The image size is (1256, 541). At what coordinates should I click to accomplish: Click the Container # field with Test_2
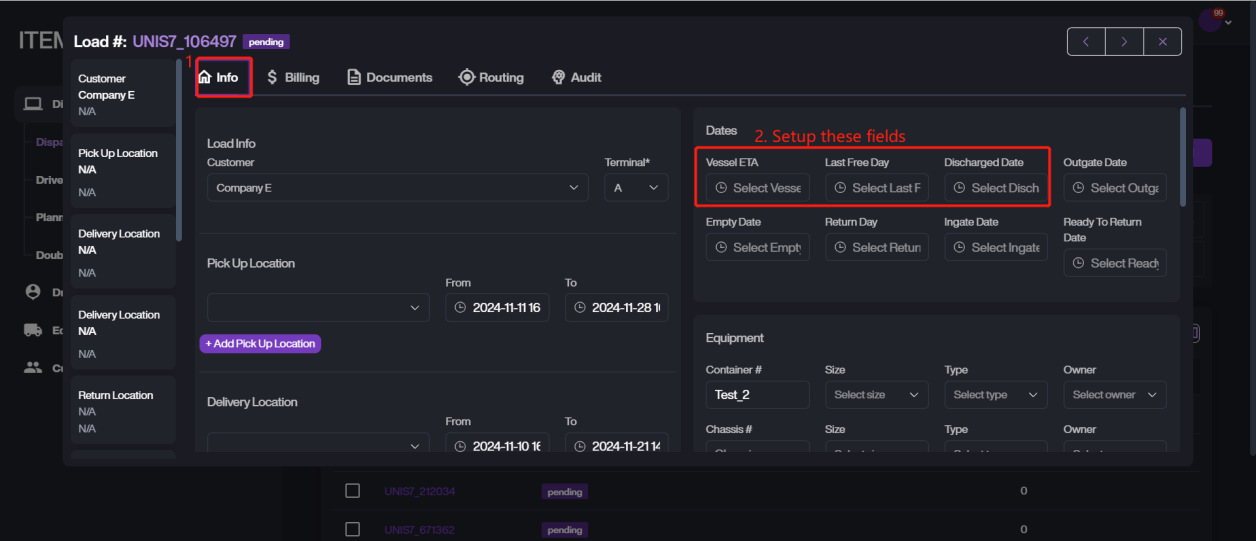(x=757, y=395)
